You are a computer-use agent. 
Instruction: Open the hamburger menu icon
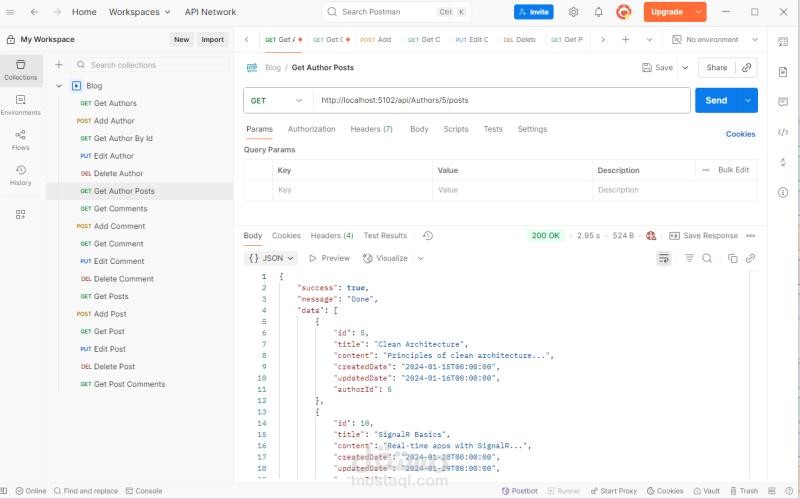tap(10, 12)
